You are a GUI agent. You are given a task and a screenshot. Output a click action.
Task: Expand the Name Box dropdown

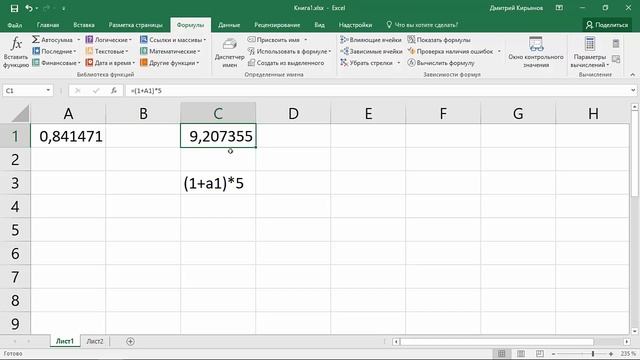tap(48, 90)
